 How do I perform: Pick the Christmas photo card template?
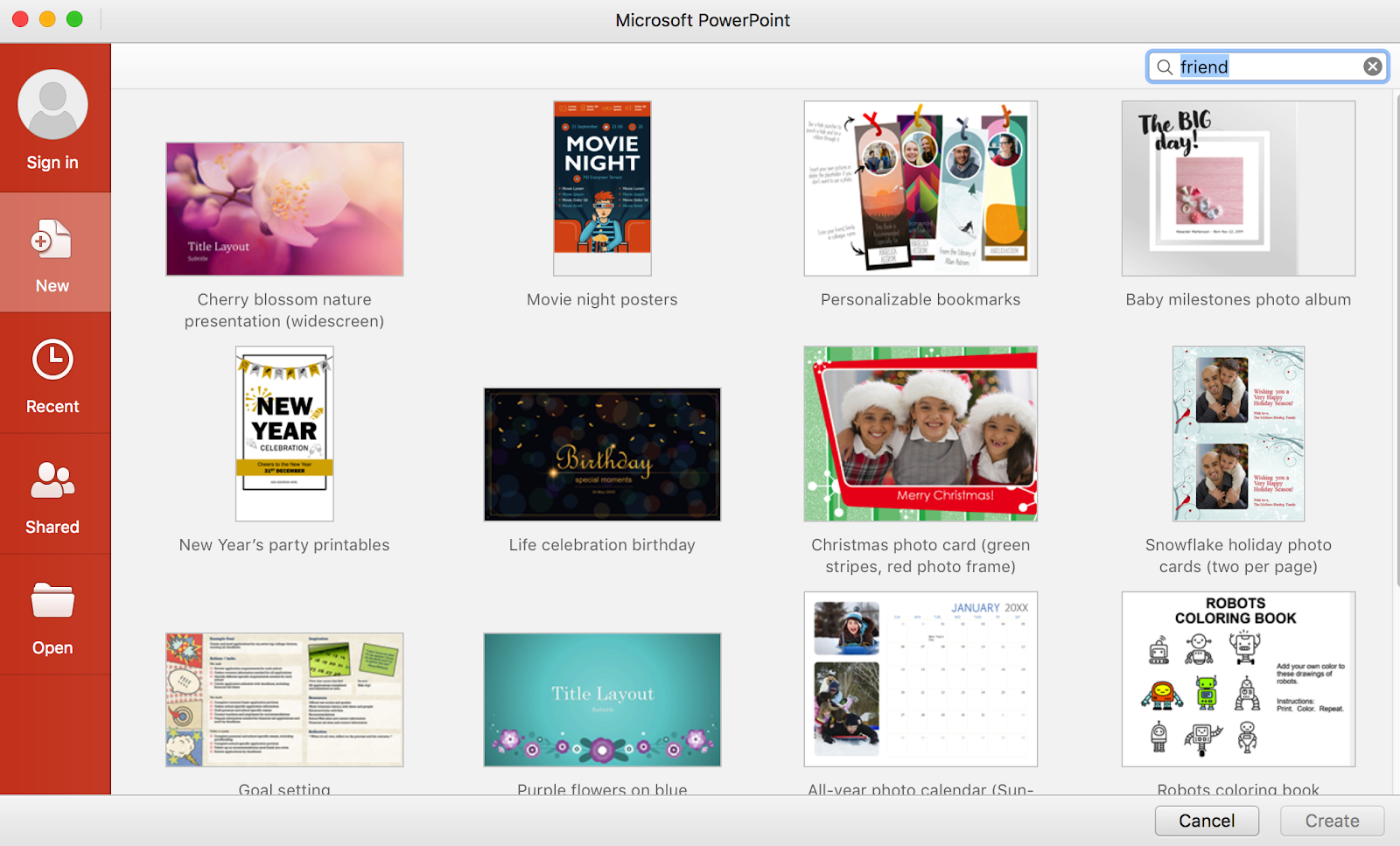pos(920,434)
